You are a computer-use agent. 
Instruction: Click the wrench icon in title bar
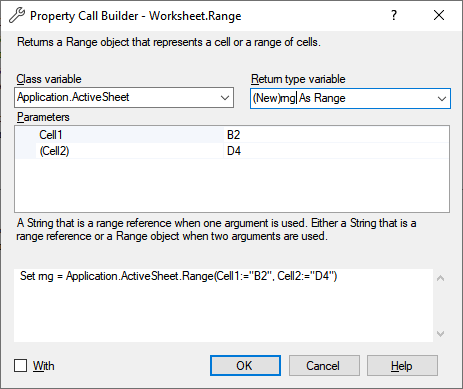pos(17,15)
